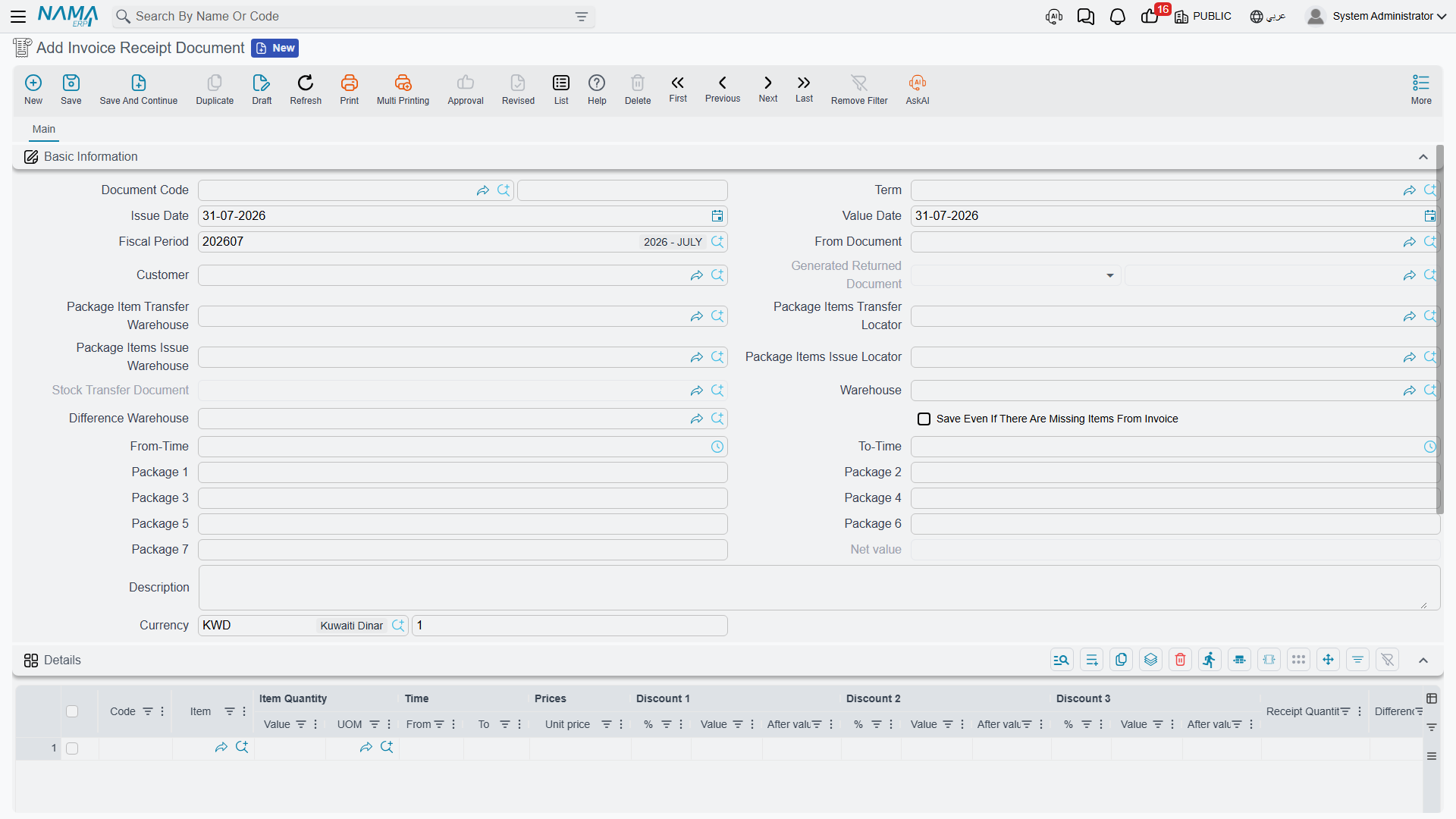
Task: Go to First record
Action: [678, 89]
